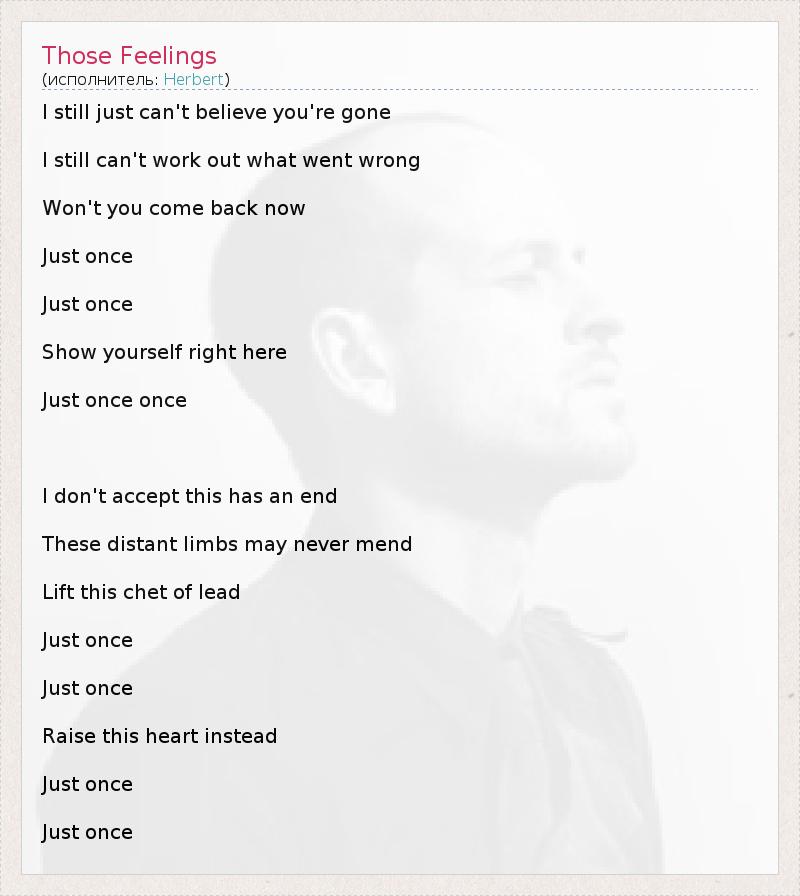Select lyric line ending "believe you're gone"
This screenshot has height=896, width=800.
pyautogui.click(x=216, y=112)
